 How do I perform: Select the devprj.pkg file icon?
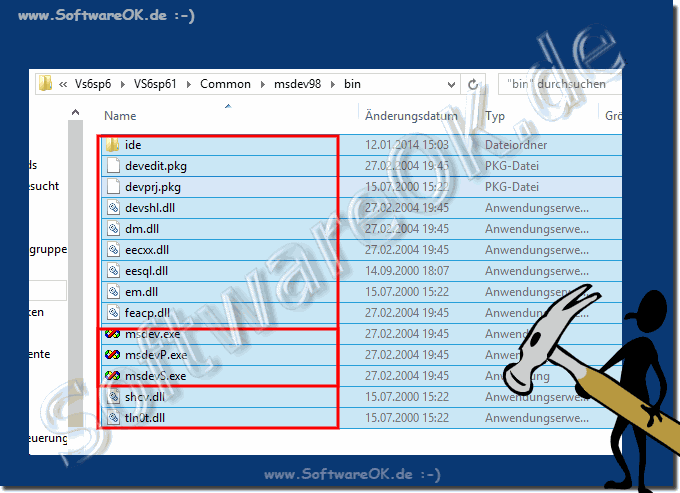[113, 187]
